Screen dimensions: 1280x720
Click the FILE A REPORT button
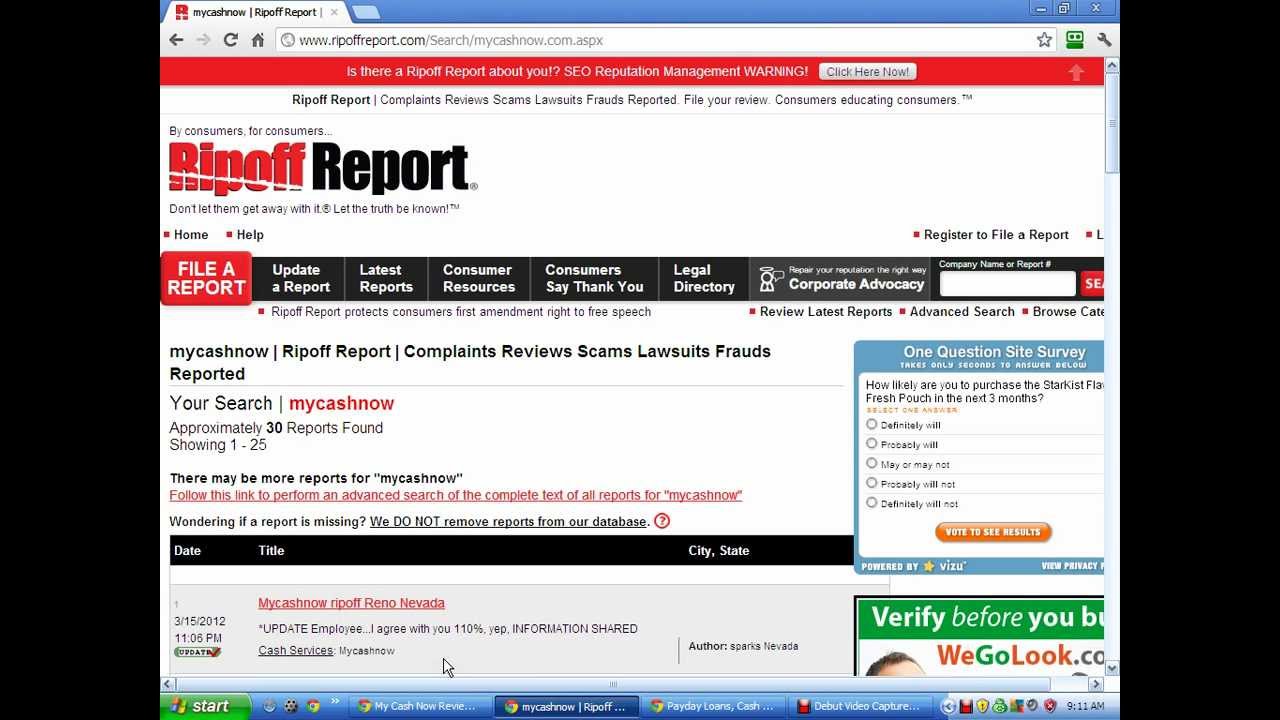pyautogui.click(x=206, y=278)
